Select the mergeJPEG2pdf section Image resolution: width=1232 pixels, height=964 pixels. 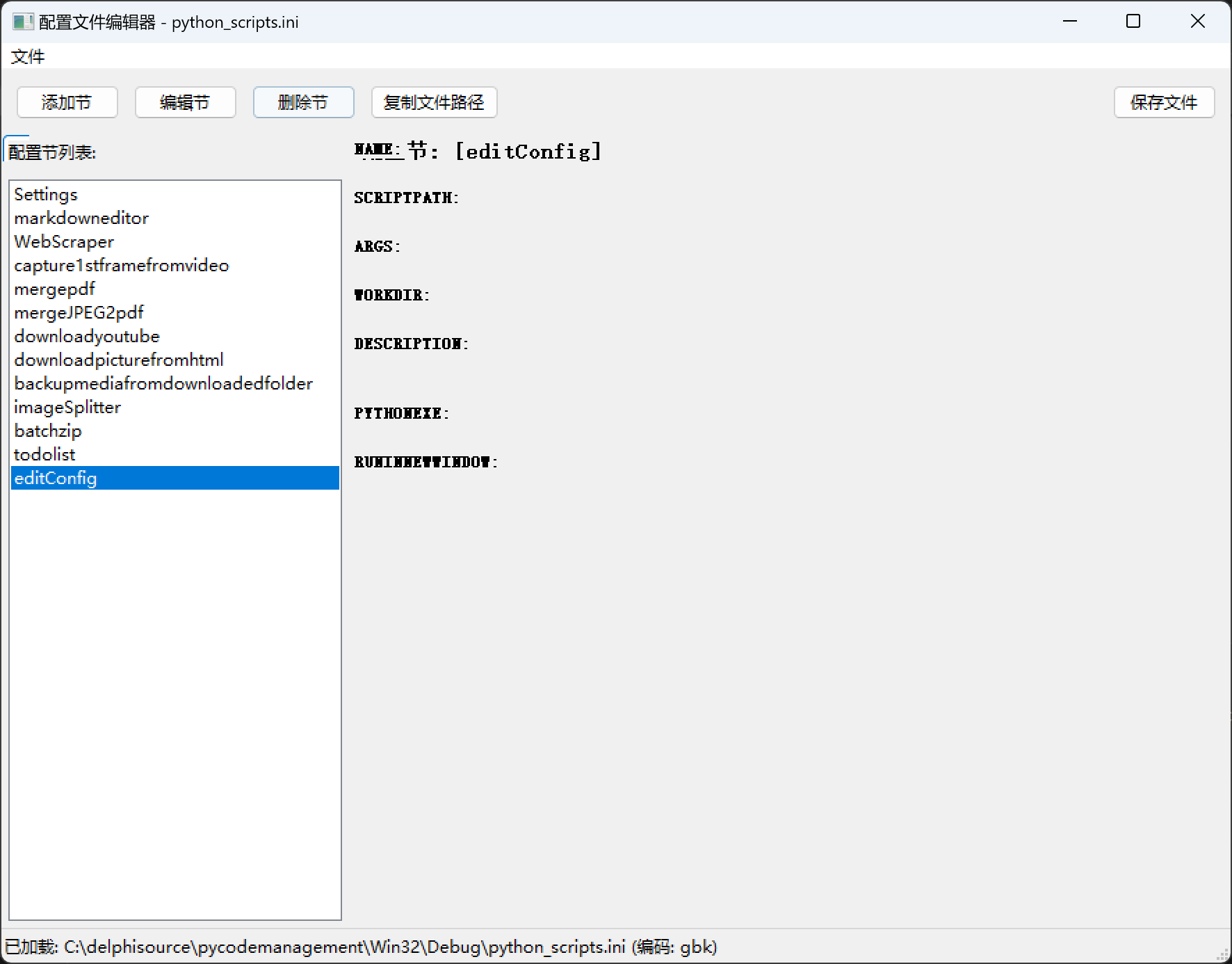pos(175,312)
